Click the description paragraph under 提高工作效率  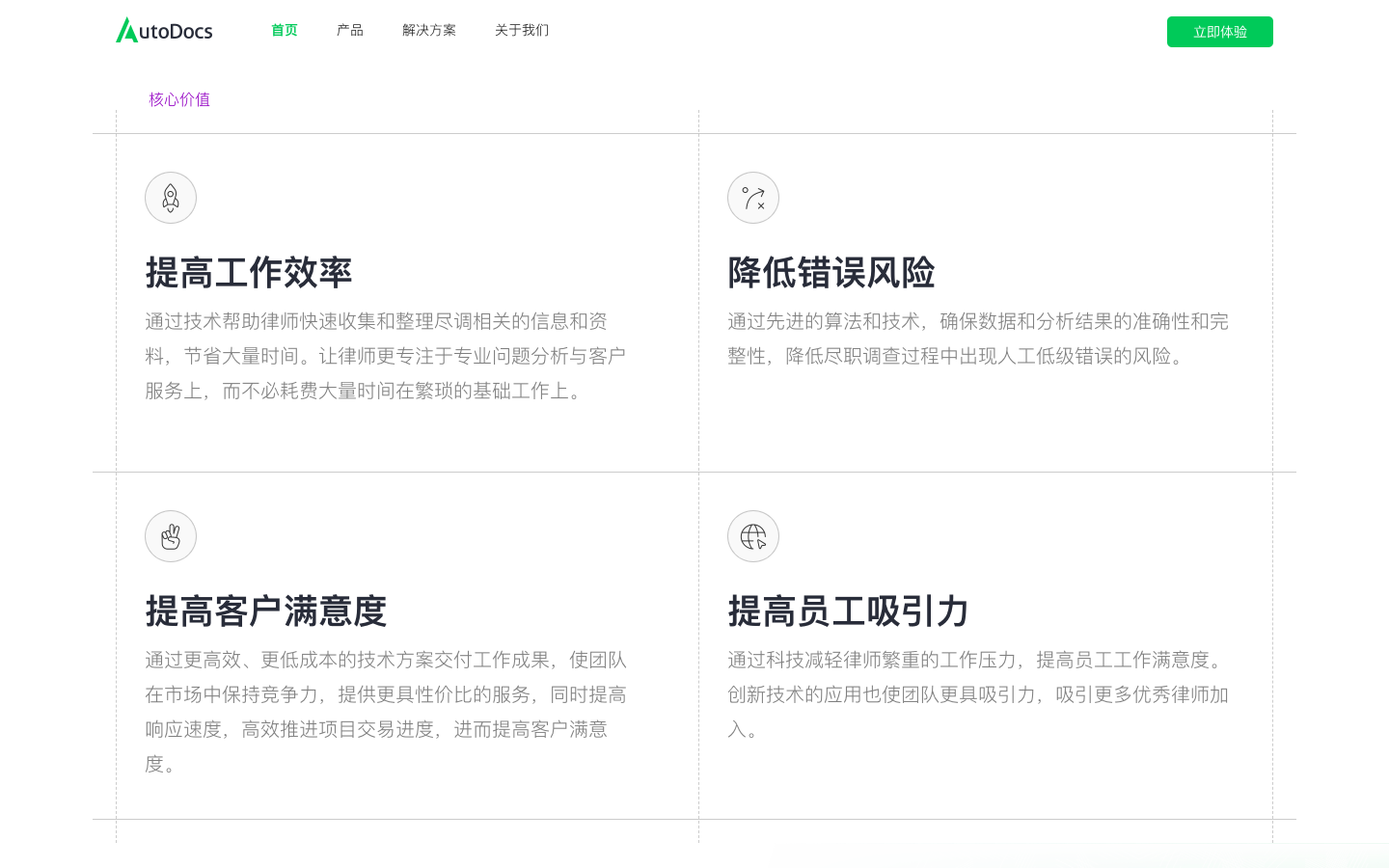[386, 356]
